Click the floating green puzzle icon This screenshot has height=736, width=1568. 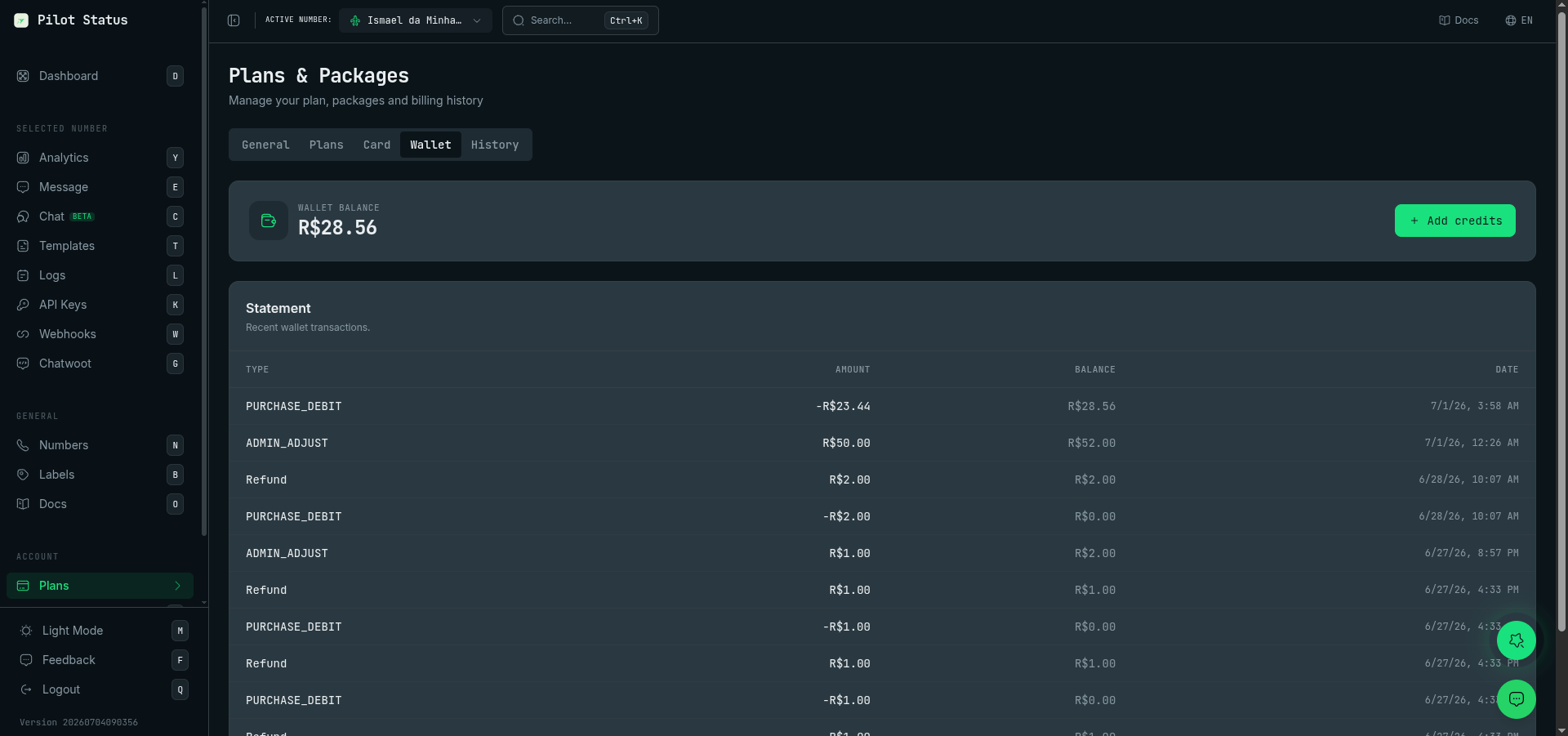(x=1517, y=640)
